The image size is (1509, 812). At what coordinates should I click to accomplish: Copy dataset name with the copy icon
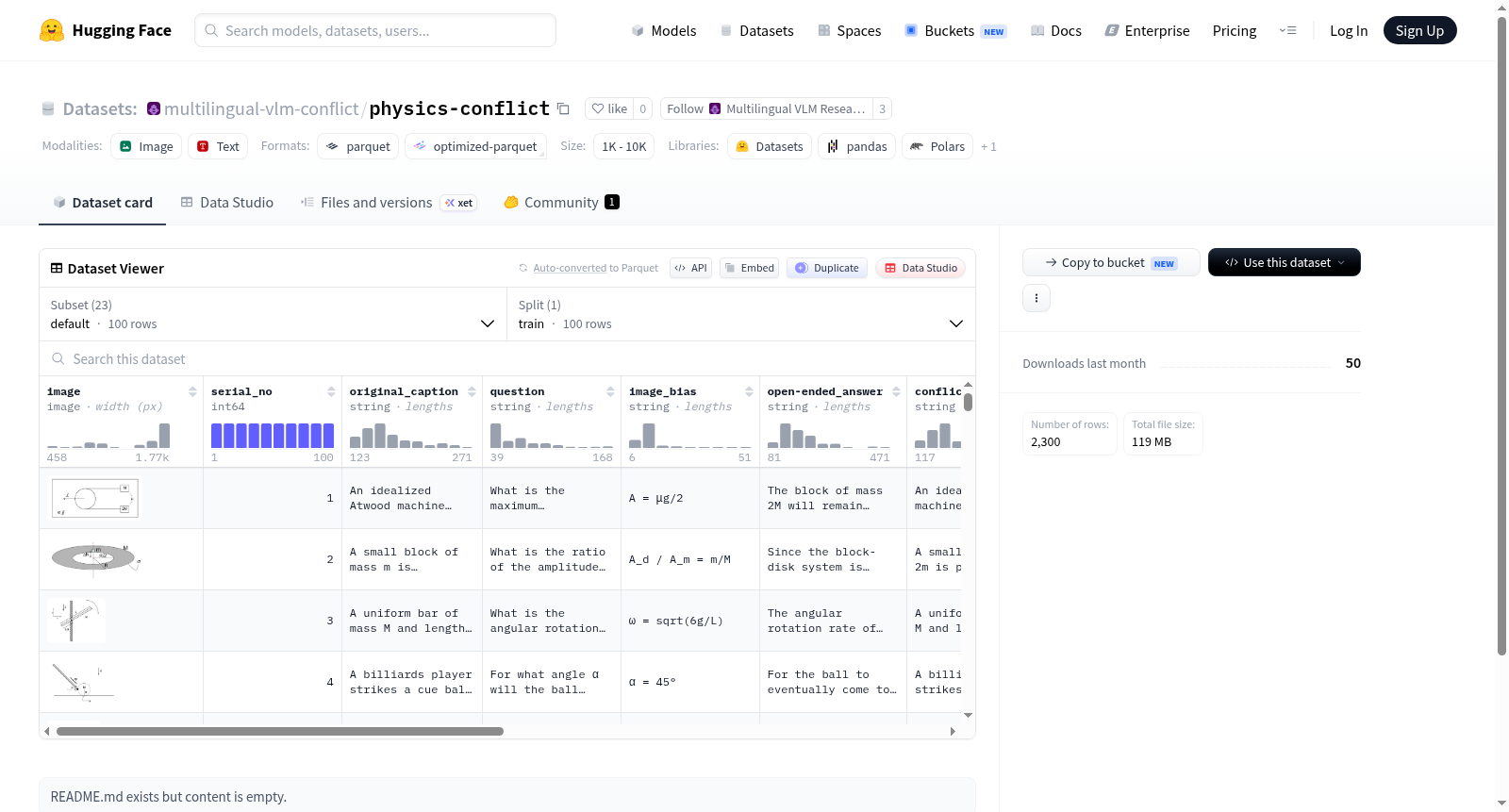(563, 108)
